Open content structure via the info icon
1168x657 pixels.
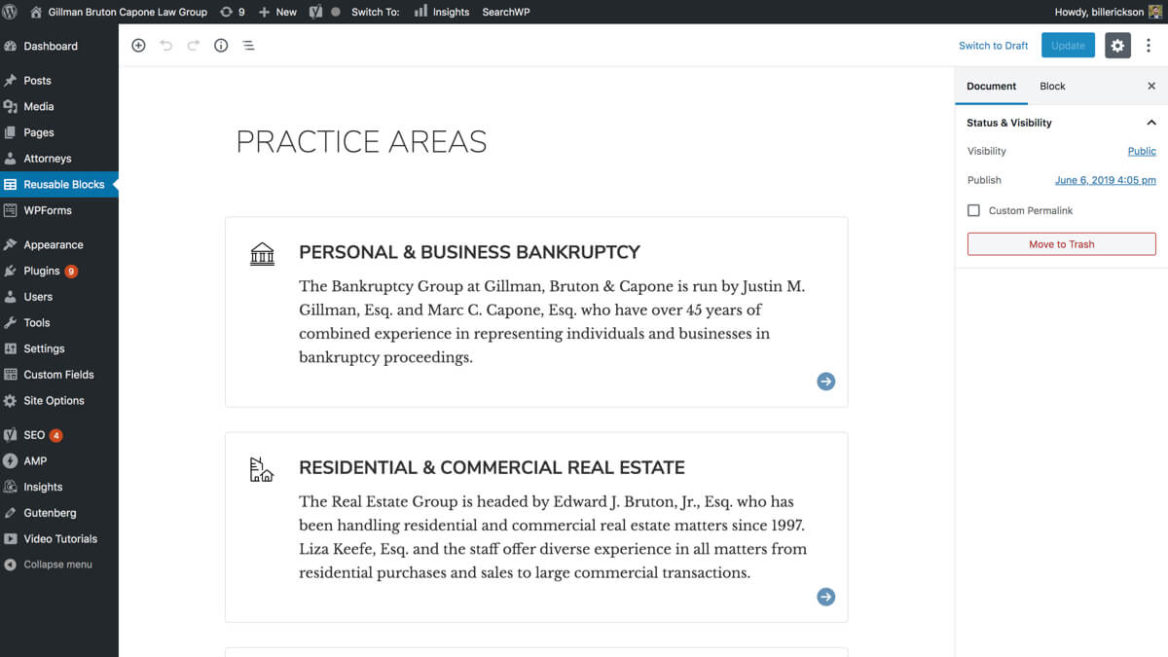pos(220,45)
